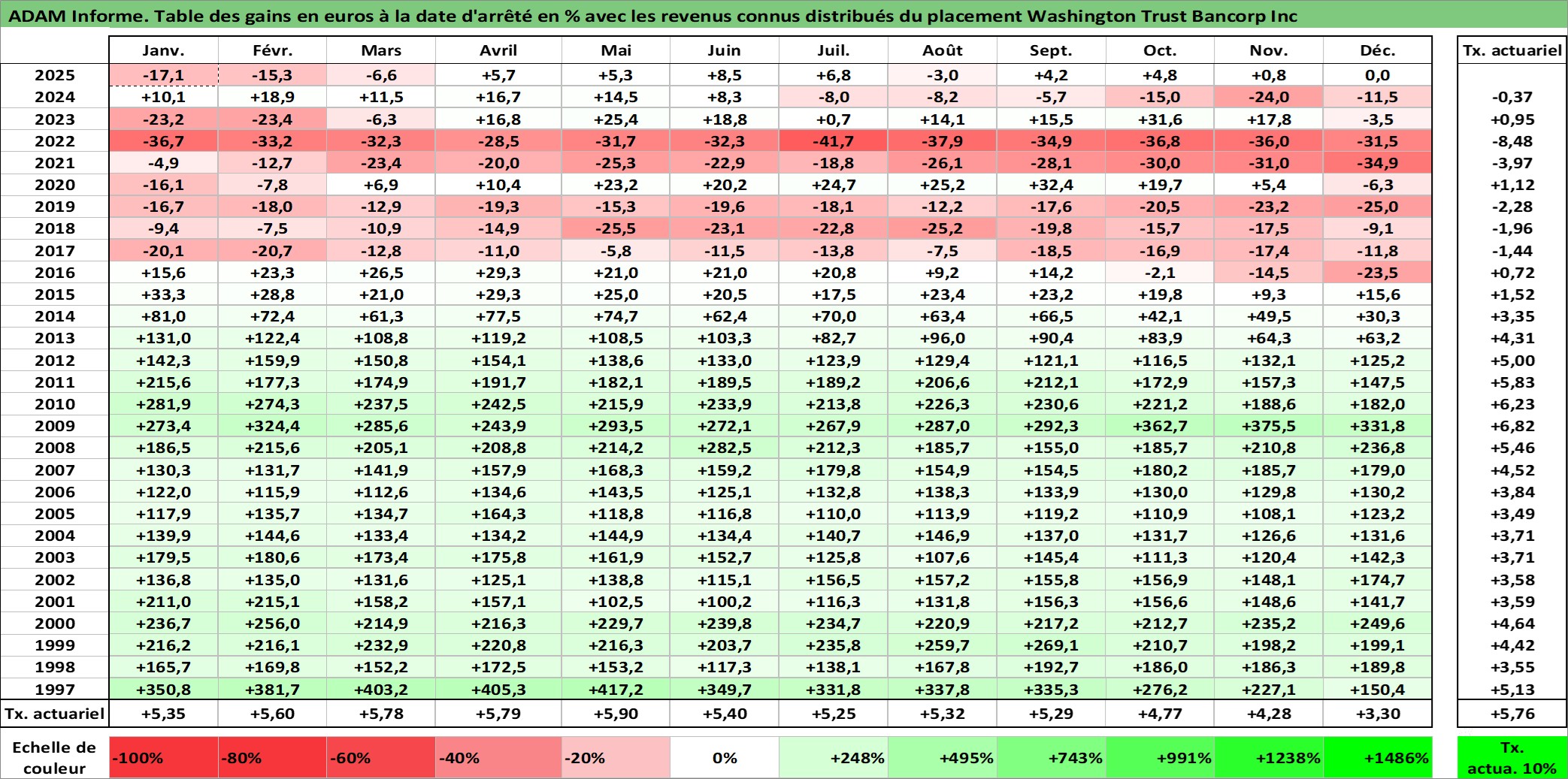The width and height of the screenshot is (1568, 779).
Task: Click the +1486% bright green swatch
Action: (1377, 757)
